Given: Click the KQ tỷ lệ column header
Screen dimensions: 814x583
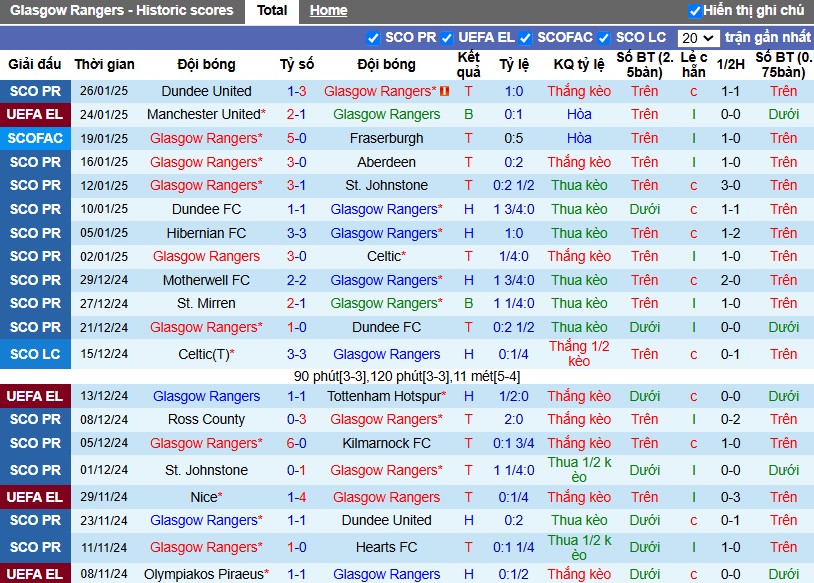Looking at the screenshot, I should click(579, 64).
